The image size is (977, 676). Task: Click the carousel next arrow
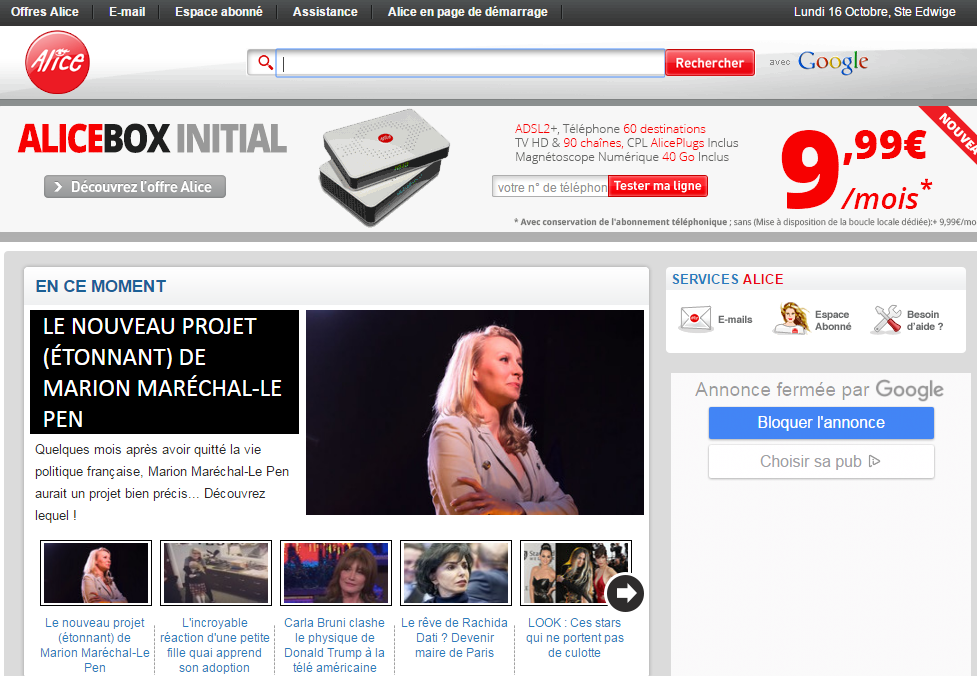625,593
